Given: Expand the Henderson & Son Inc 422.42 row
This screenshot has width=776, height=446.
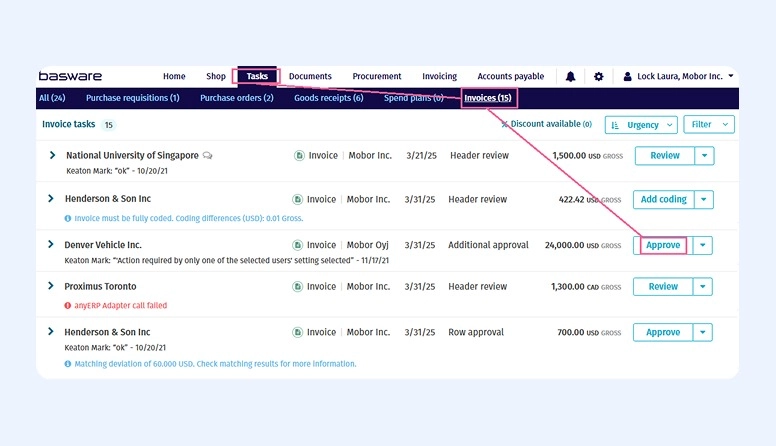Looking at the screenshot, I should click(x=50, y=198).
